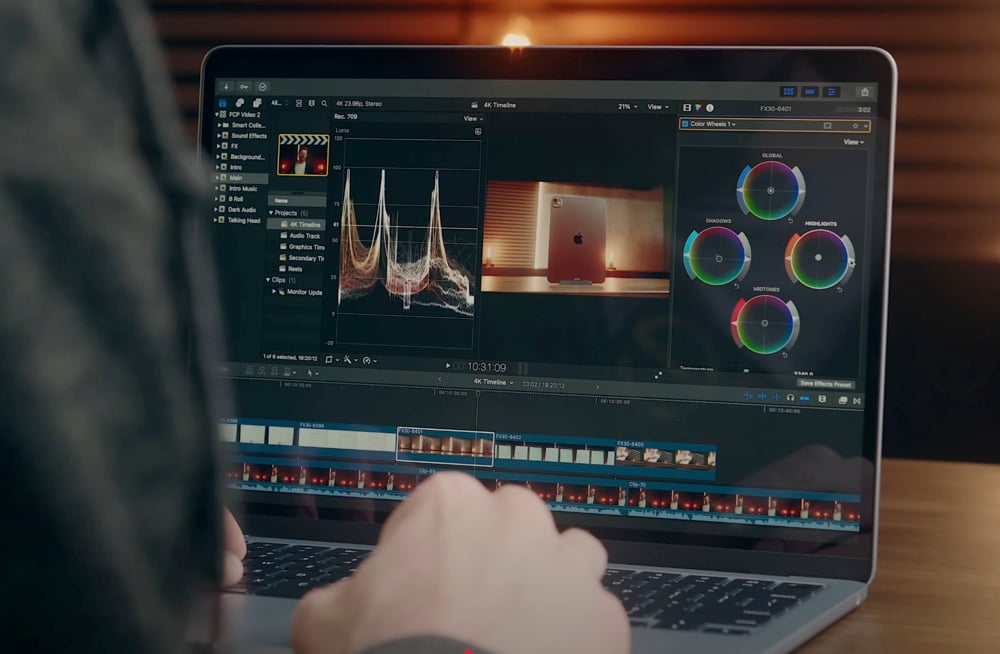Click the Midtones color wheel center puck
This screenshot has width=1000, height=654.
pyautogui.click(x=765, y=323)
